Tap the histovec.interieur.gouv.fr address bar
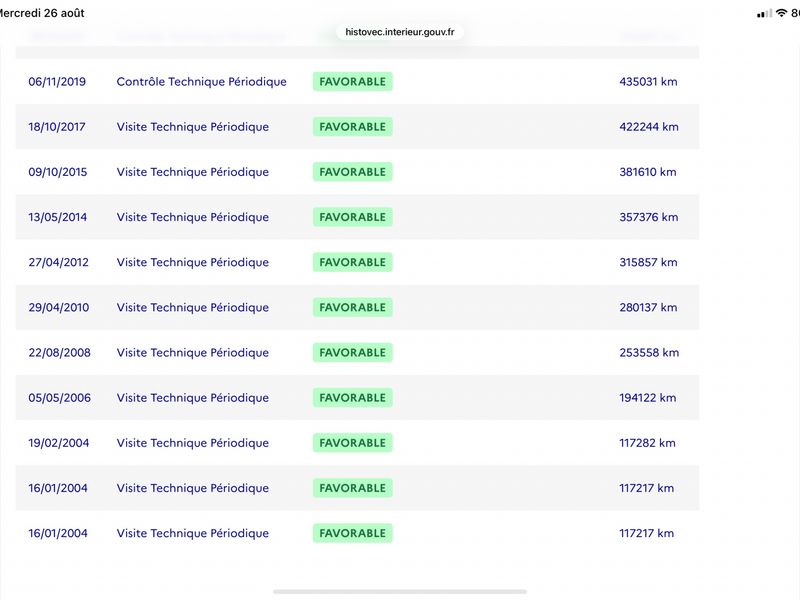Image resolution: width=800 pixels, height=600 pixels. [x=400, y=32]
